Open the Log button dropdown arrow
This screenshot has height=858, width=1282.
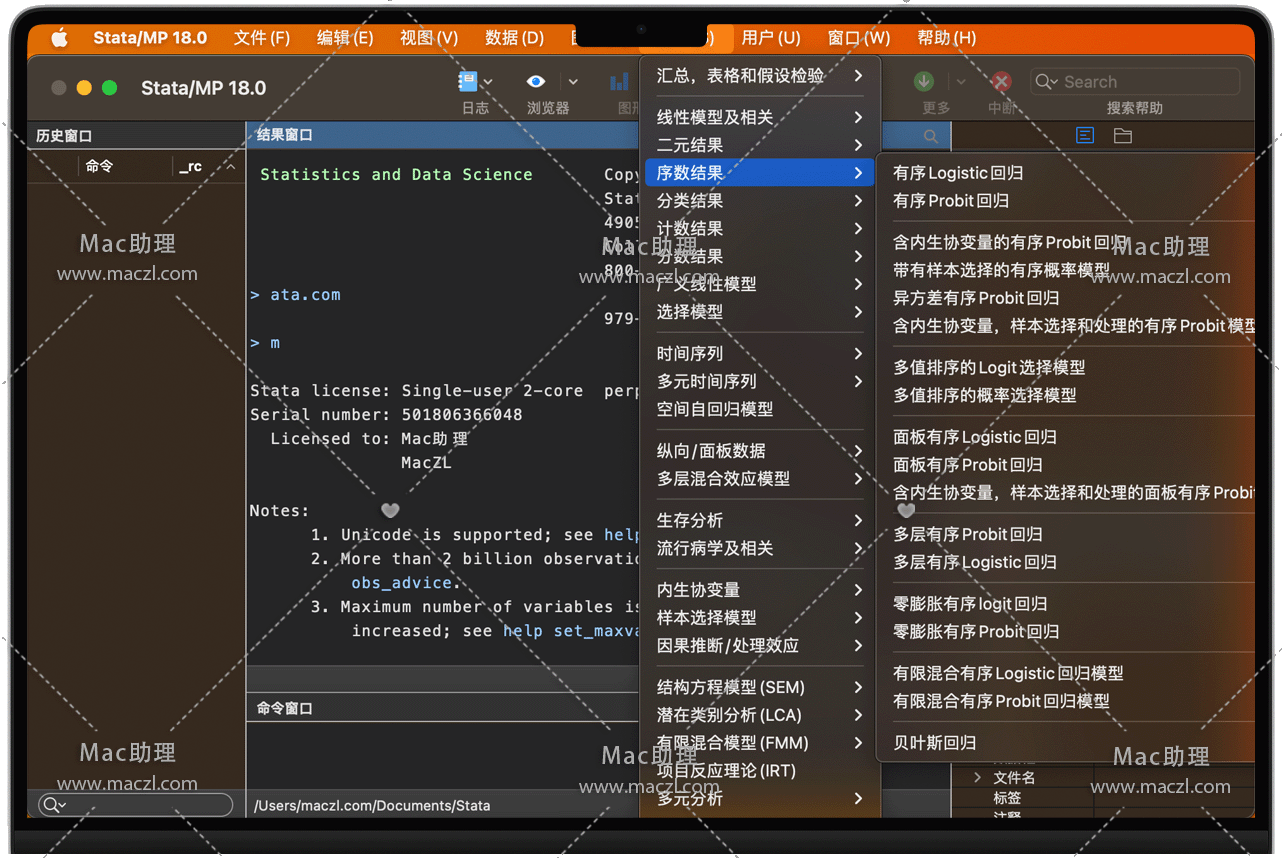[x=489, y=82]
